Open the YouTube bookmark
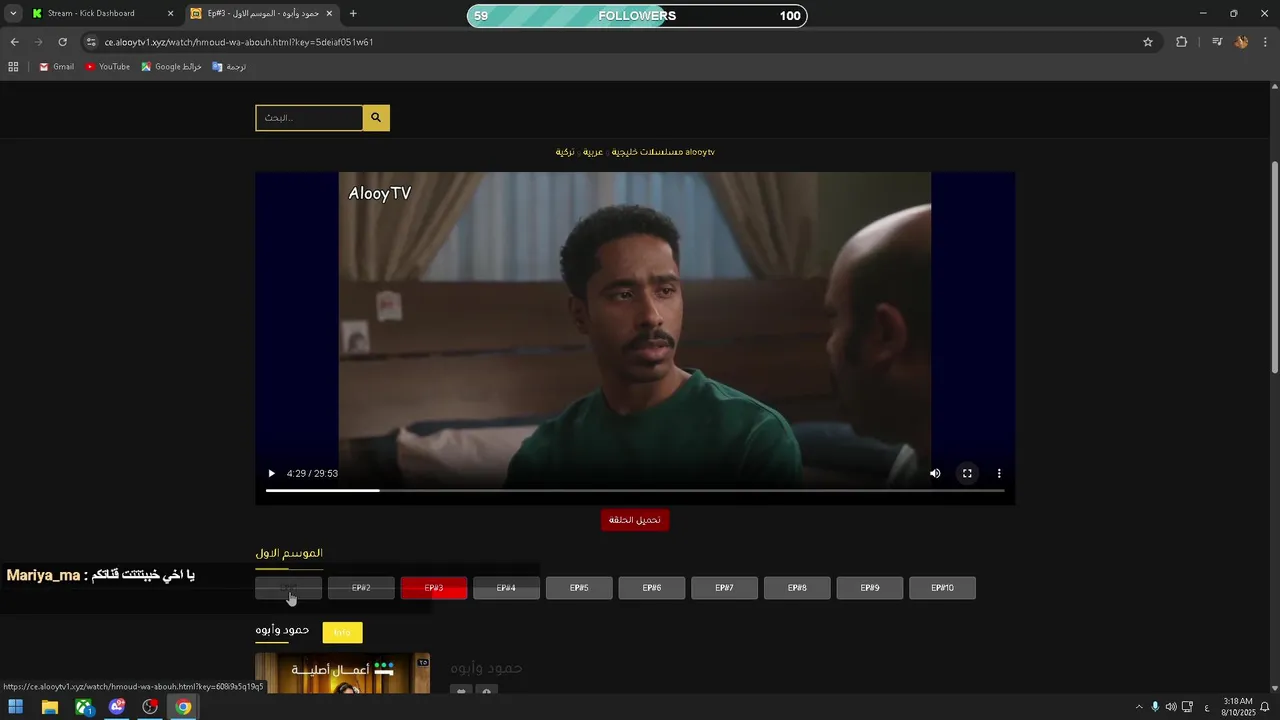The width and height of the screenshot is (1280, 720). pos(108,67)
